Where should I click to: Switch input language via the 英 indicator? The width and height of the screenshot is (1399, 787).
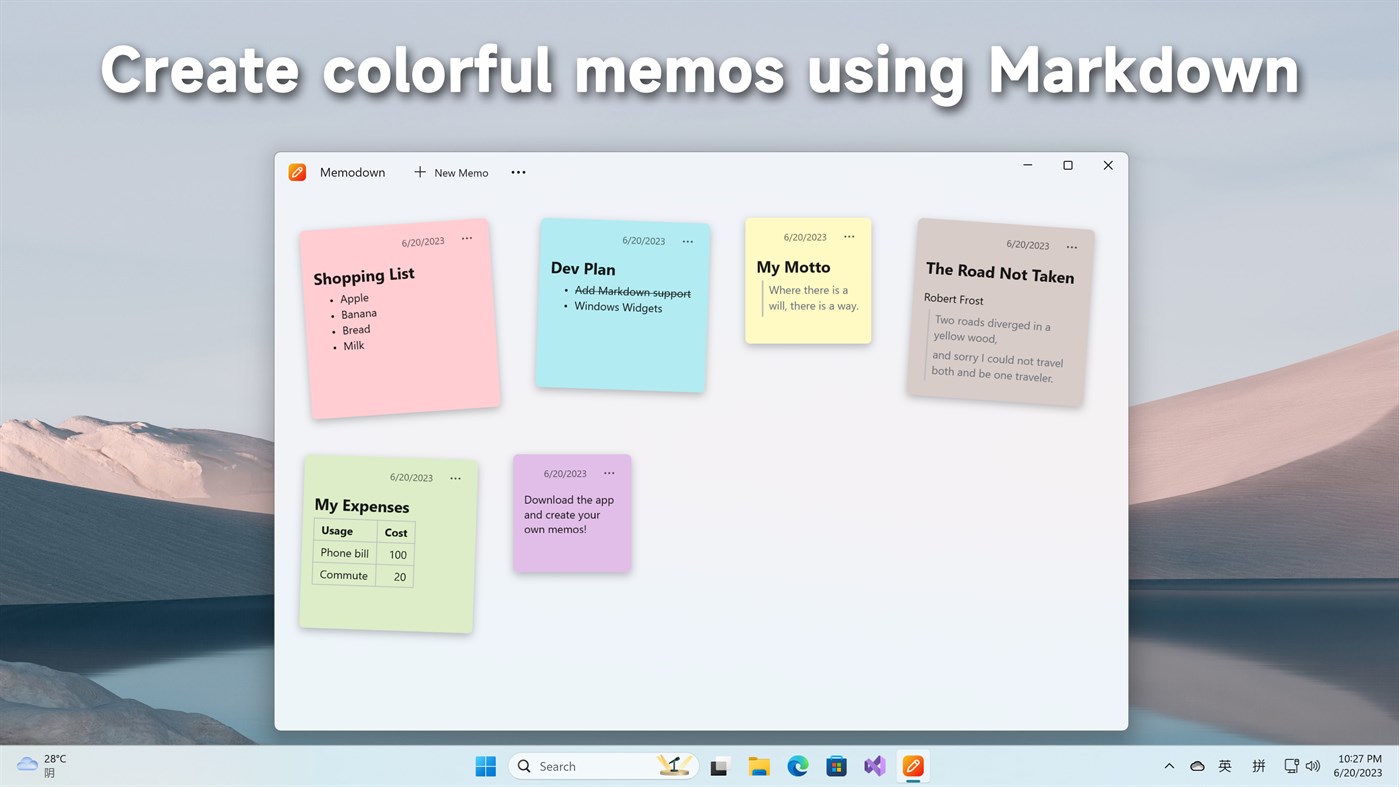[1225, 765]
